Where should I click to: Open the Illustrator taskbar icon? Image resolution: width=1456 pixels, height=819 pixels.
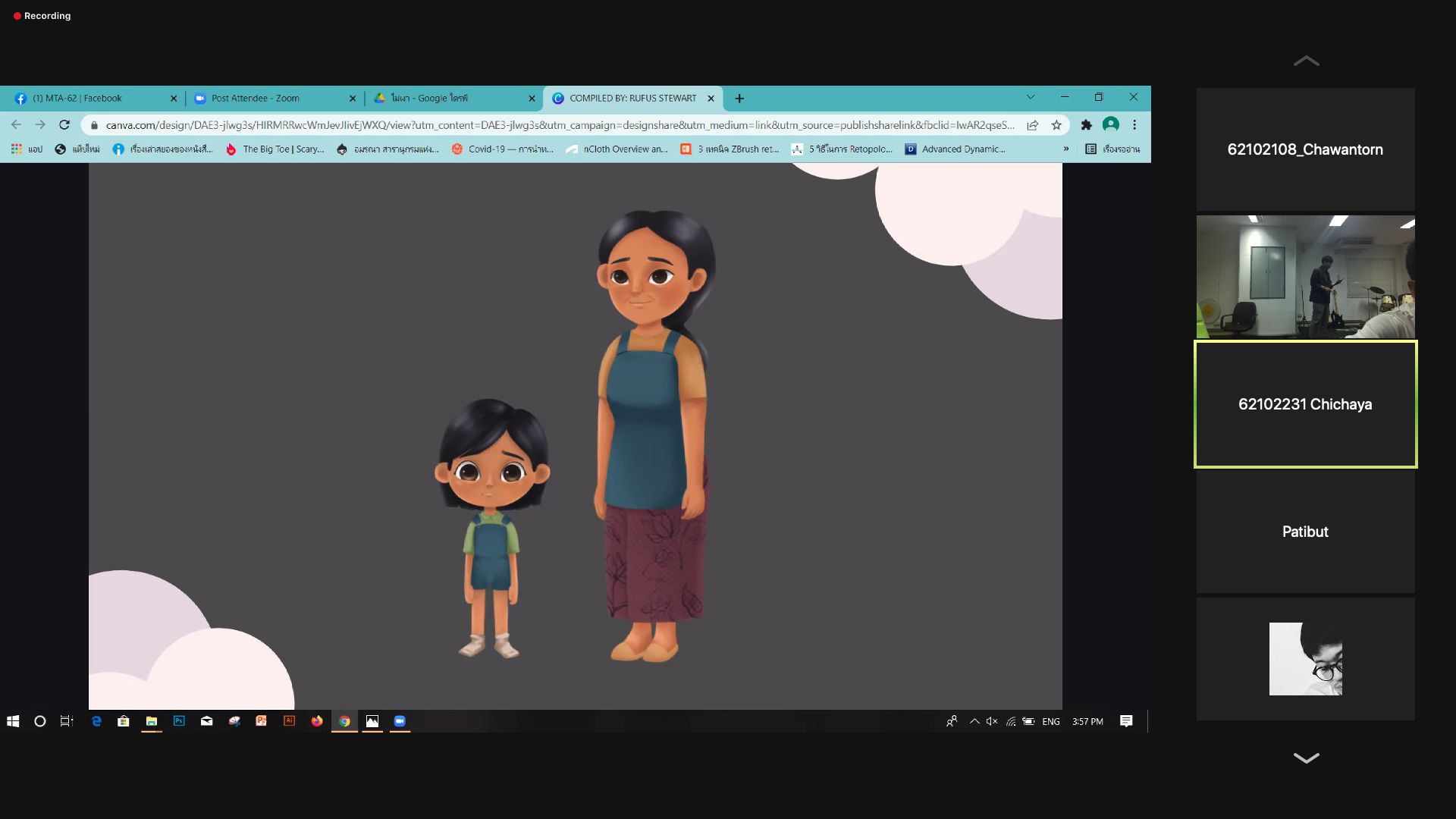coord(289,721)
